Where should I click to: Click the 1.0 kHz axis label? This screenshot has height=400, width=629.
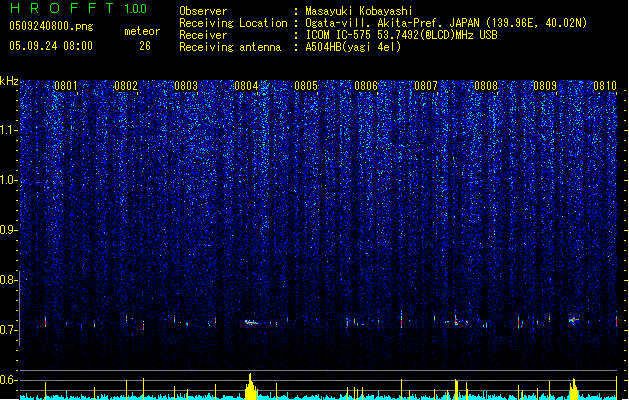[x=8, y=180]
